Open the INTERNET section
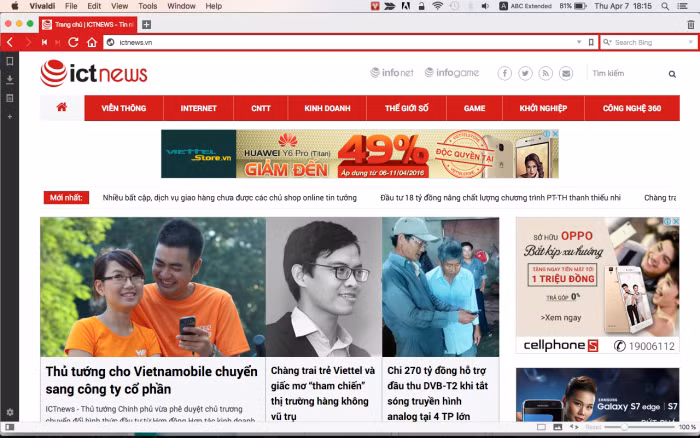Screen dimensions: 700x438 pos(199,108)
